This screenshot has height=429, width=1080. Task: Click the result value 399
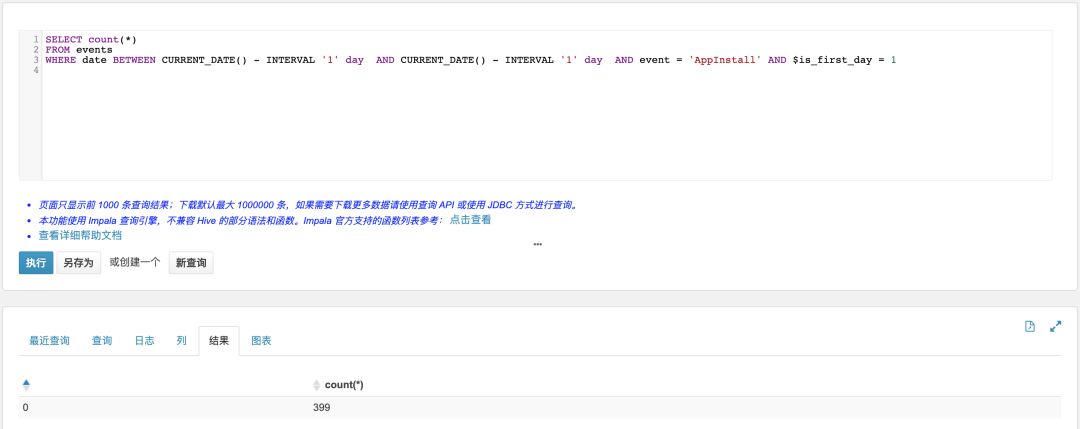[x=322, y=408]
